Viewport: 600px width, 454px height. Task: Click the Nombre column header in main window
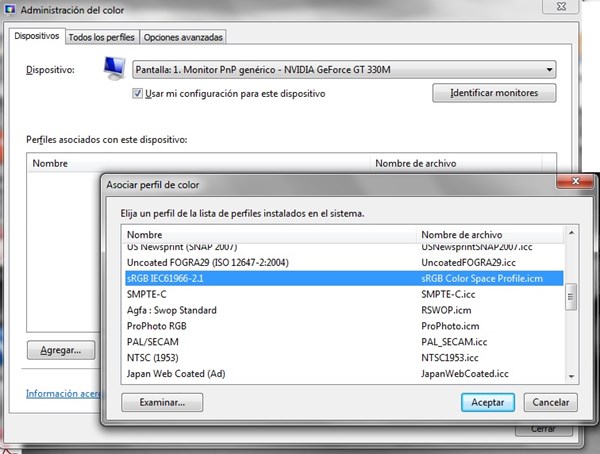coord(199,163)
